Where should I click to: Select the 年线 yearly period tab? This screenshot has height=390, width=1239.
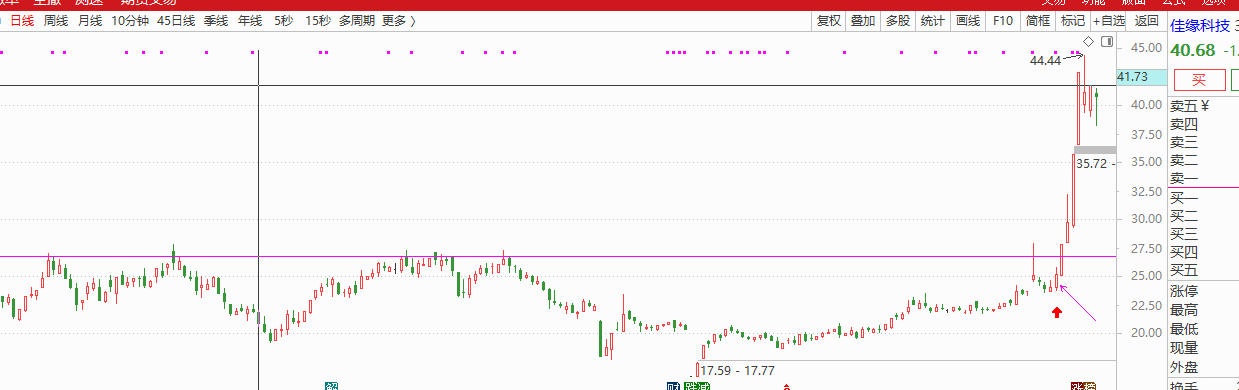click(249, 20)
